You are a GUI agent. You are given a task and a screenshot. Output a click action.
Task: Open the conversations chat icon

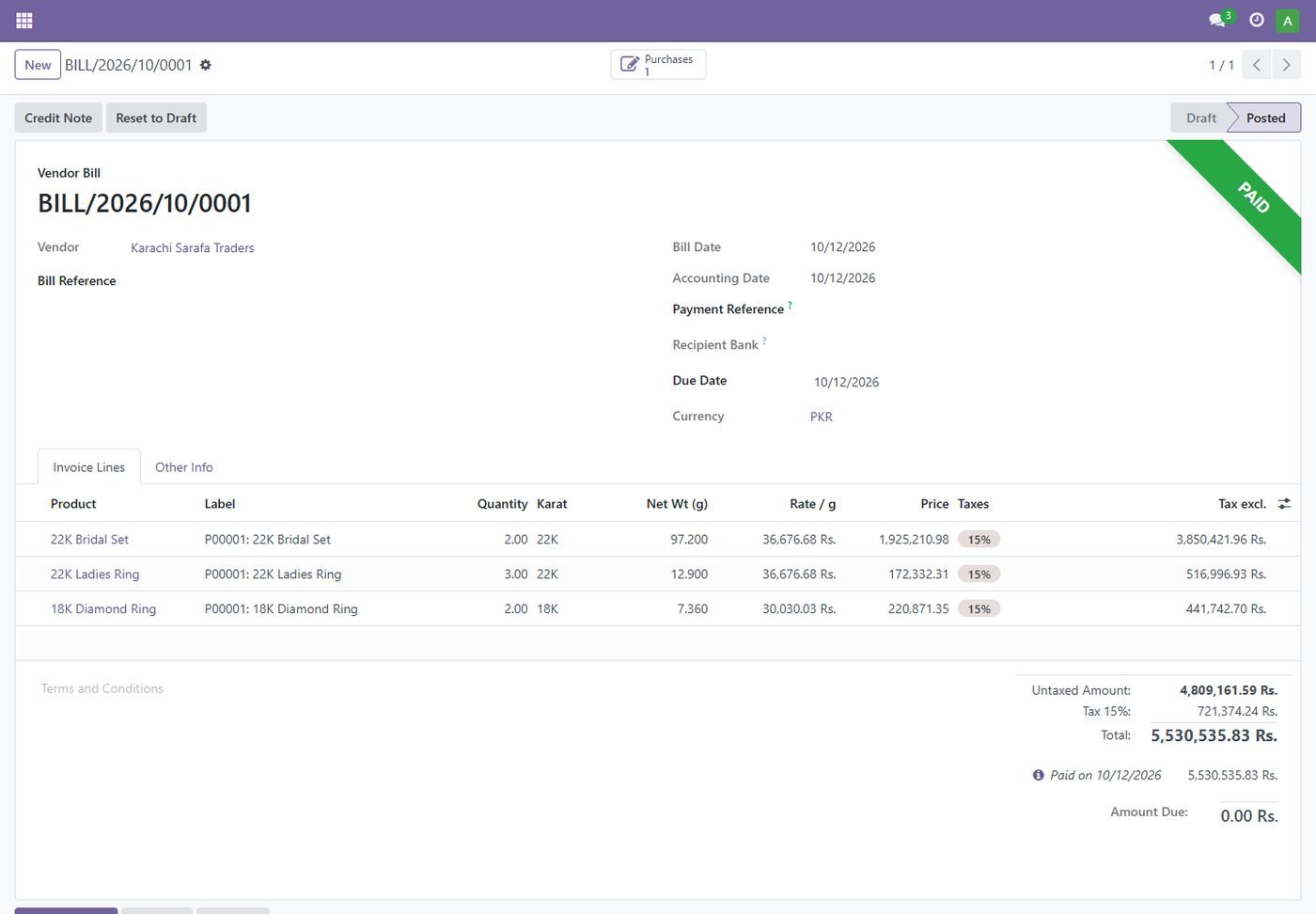point(1218,20)
